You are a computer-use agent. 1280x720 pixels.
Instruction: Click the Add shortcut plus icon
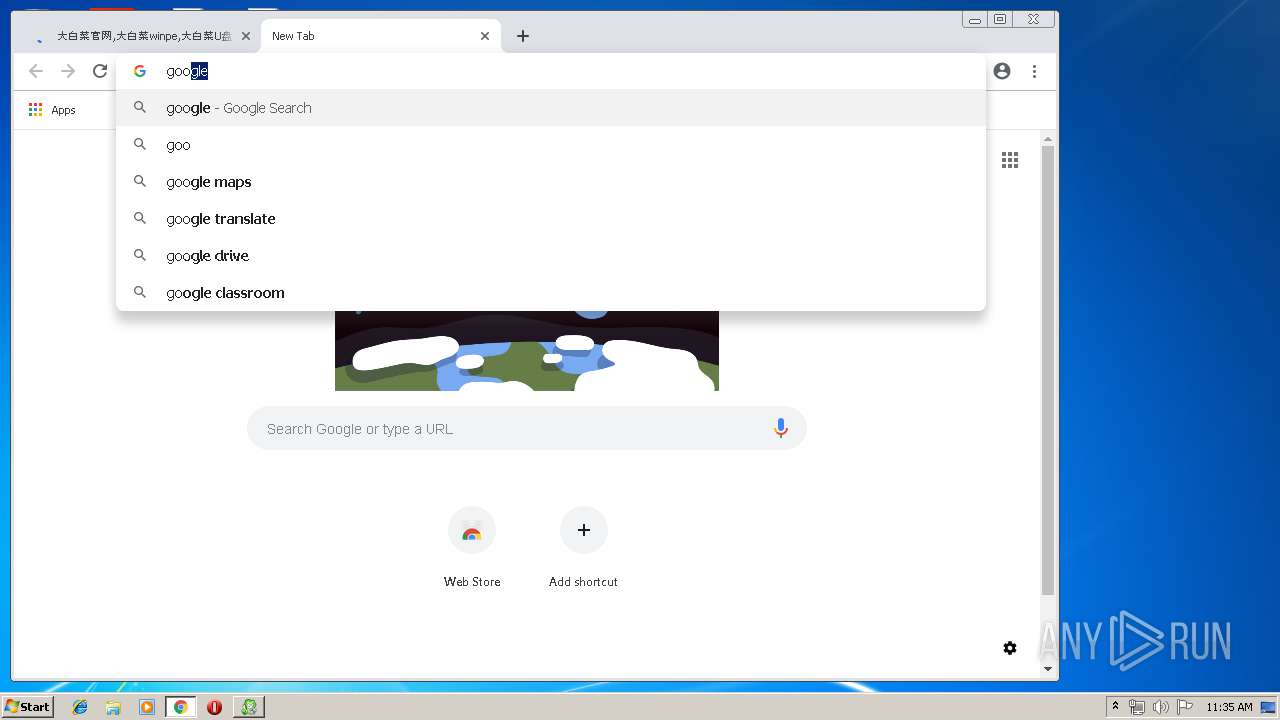point(584,530)
